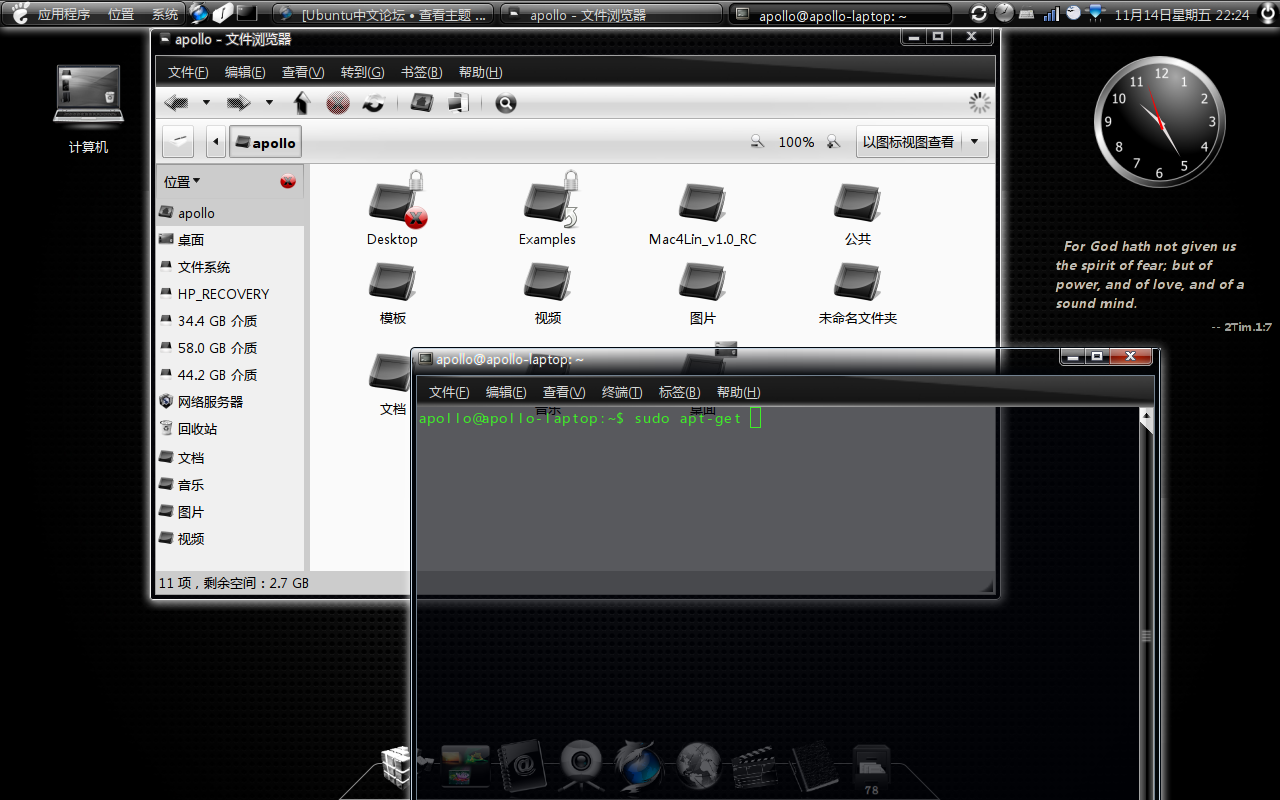
Task: Select 34.4 GB 介质 volume
Action: click(x=230, y=320)
